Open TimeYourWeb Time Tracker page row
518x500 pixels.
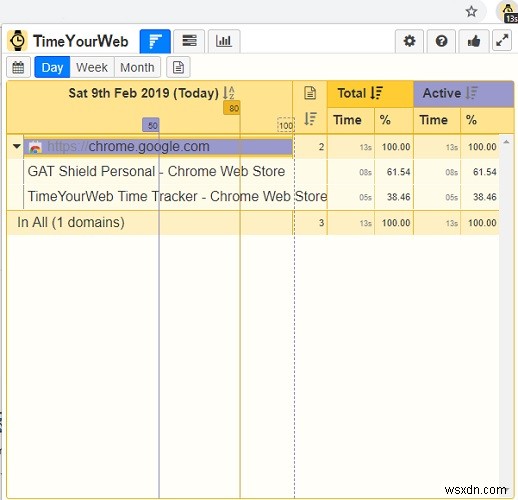(177, 196)
